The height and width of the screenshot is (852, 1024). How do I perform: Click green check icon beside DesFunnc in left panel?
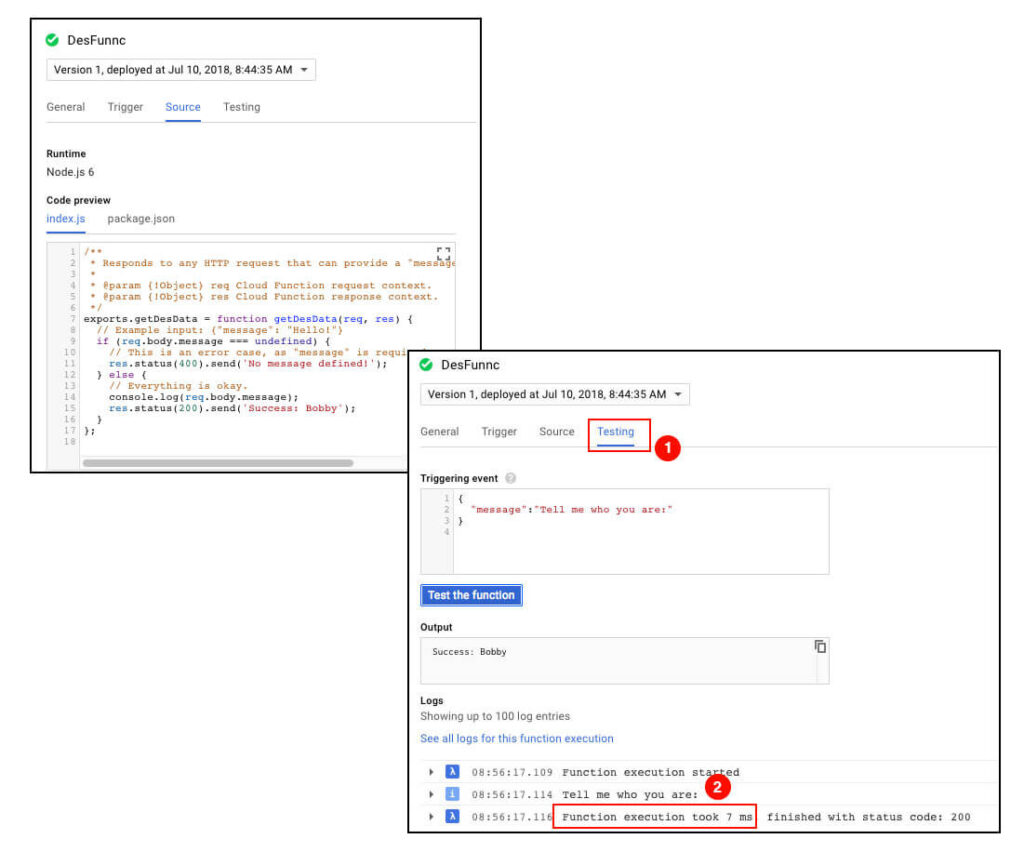[52, 40]
